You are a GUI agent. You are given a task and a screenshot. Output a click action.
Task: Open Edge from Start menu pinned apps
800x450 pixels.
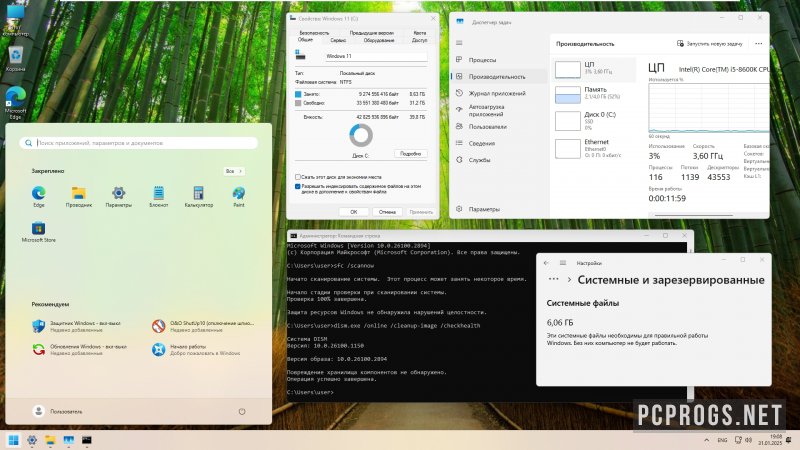39,196
